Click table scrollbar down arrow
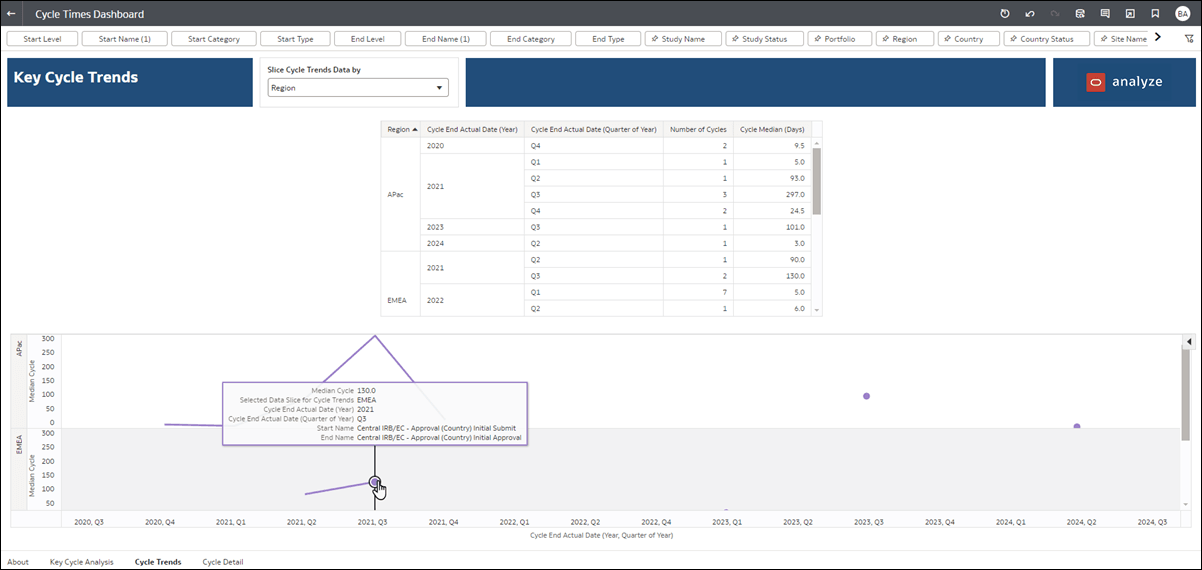This screenshot has width=1202, height=570. pos(816,310)
